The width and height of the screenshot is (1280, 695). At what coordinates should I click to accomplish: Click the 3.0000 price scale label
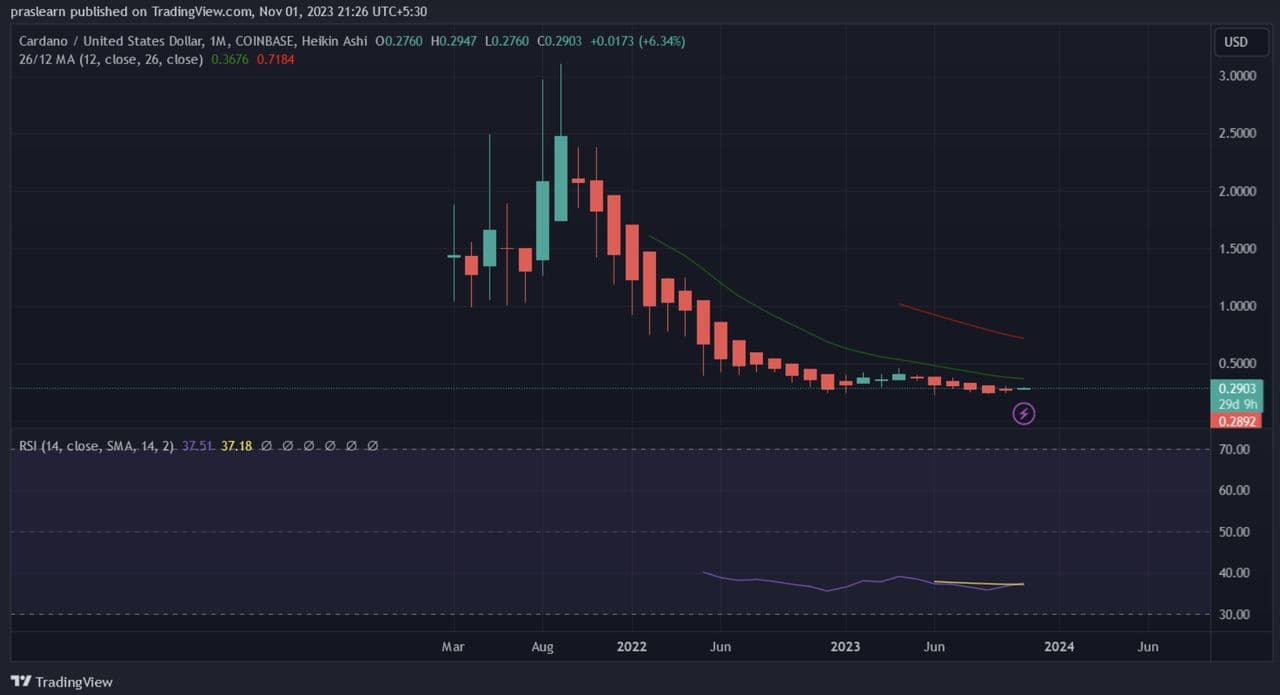(x=1236, y=76)
